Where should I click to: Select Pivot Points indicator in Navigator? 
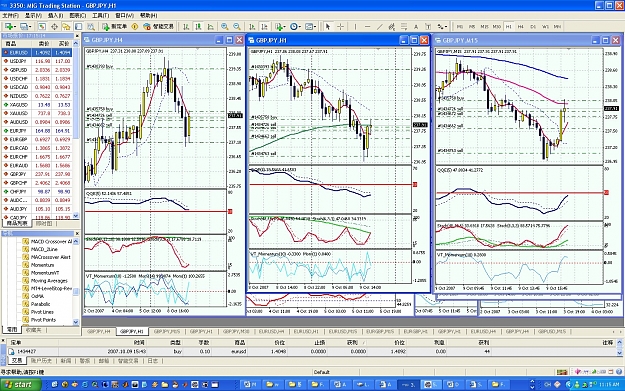pos(43,320)
